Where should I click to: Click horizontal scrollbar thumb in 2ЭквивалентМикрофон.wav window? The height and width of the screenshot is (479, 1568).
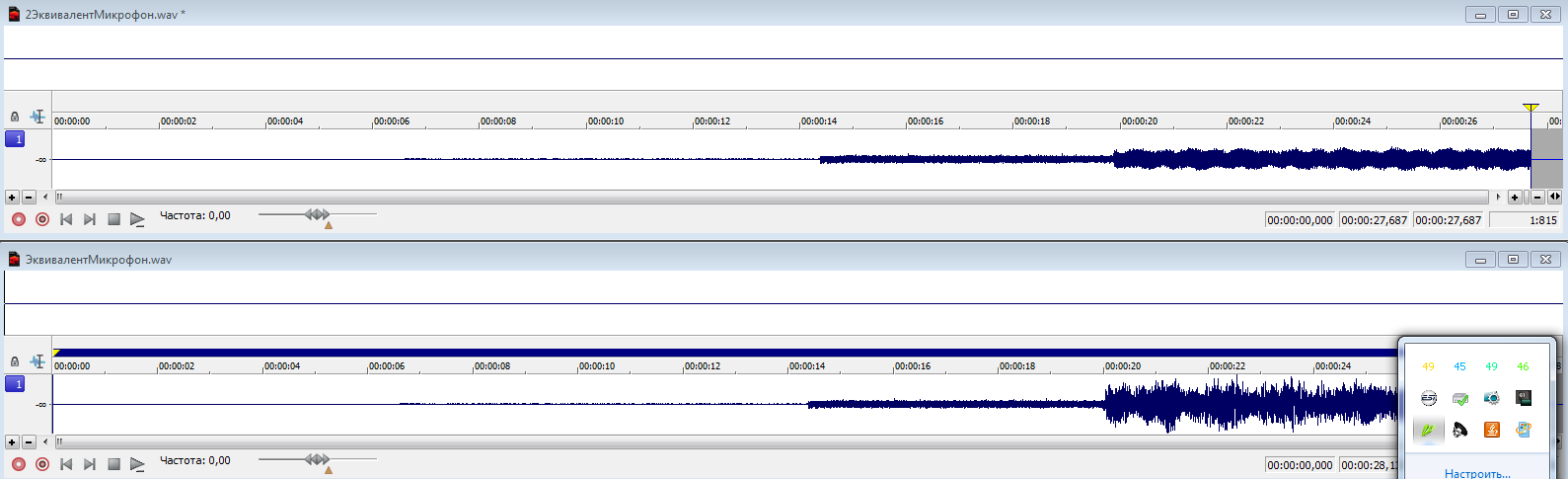click(x=771, y=198)
